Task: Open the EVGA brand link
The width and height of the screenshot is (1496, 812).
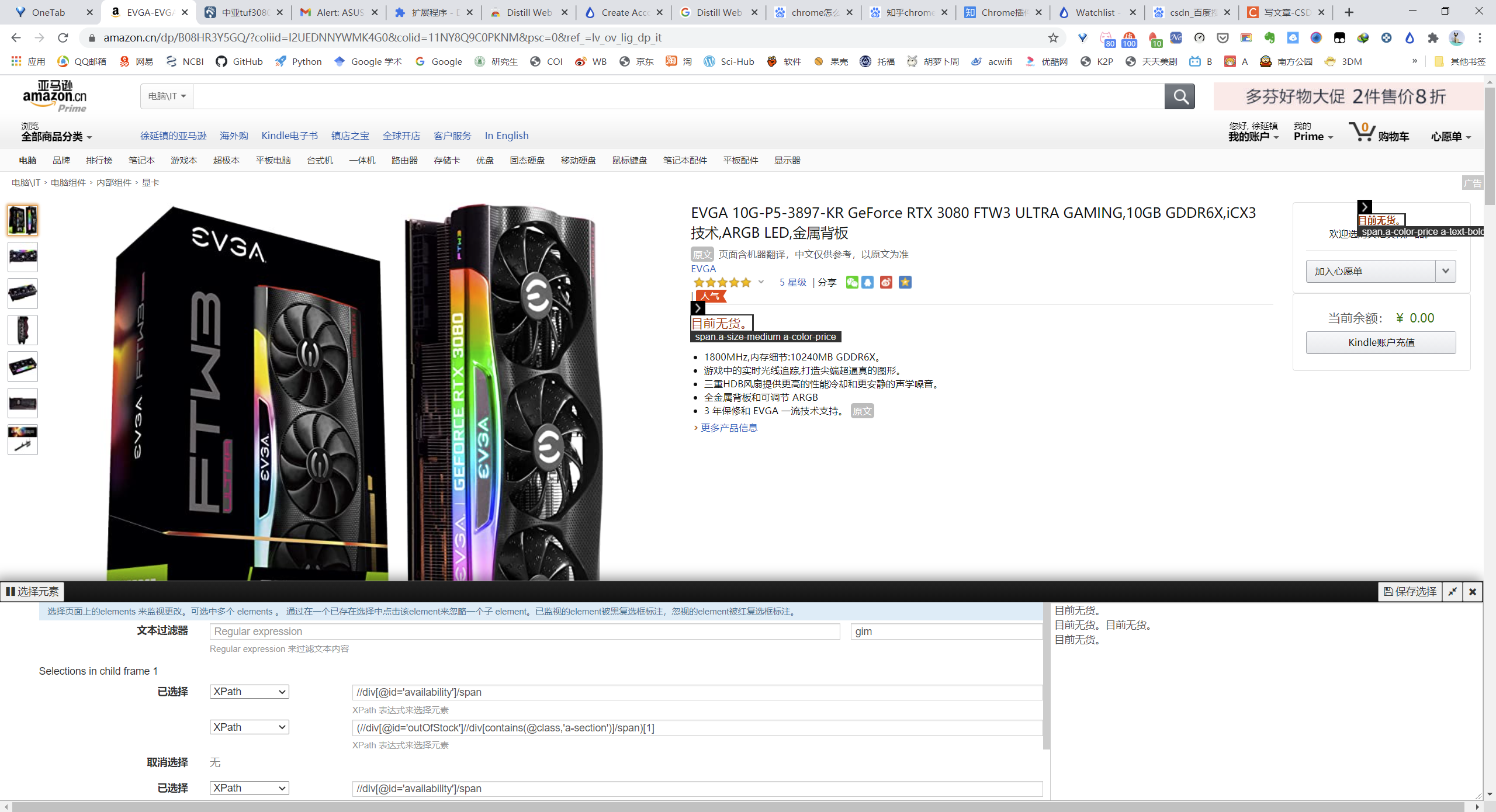Action: tap(703, 269)
